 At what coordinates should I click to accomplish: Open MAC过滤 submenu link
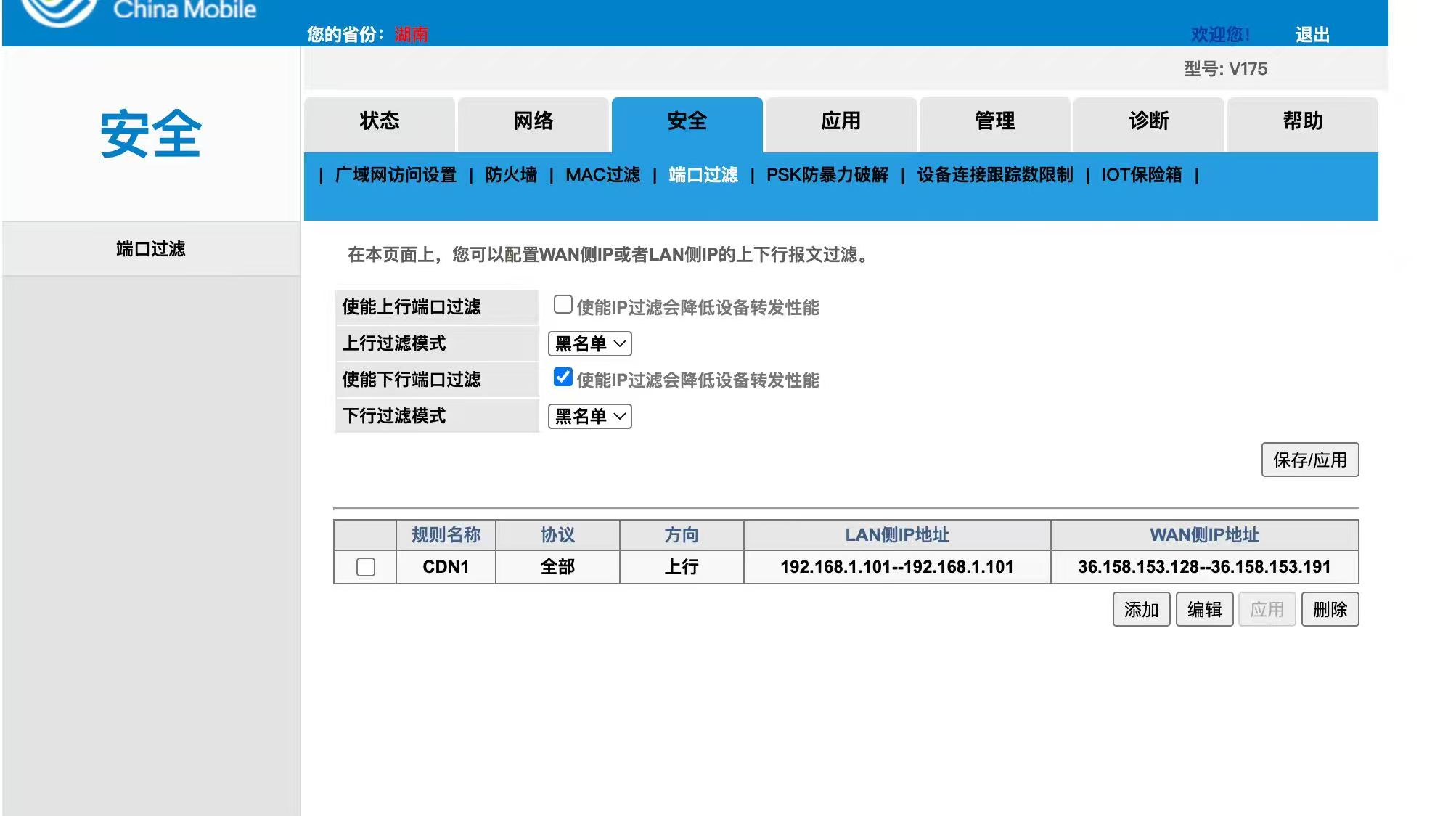(x=602, y=175)
